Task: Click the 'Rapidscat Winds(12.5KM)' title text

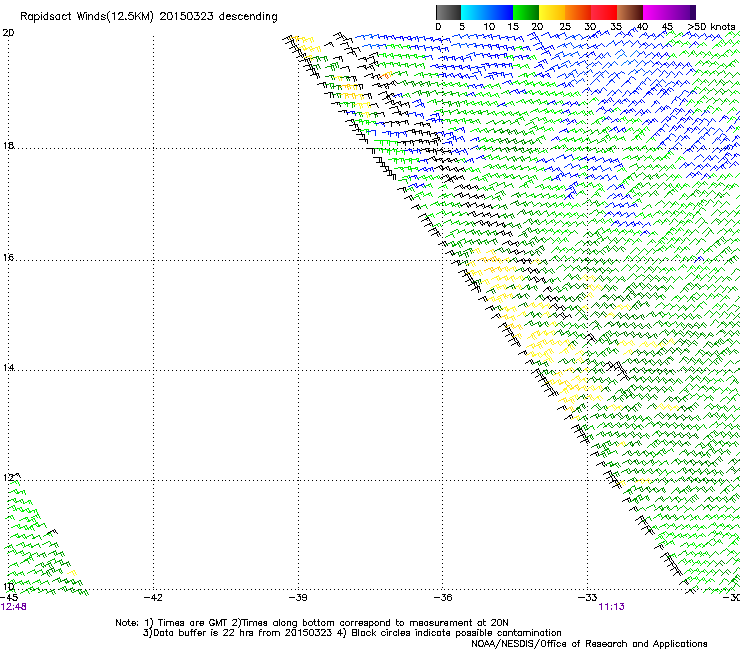Action: pyautogui.click(x=87, y=17)
